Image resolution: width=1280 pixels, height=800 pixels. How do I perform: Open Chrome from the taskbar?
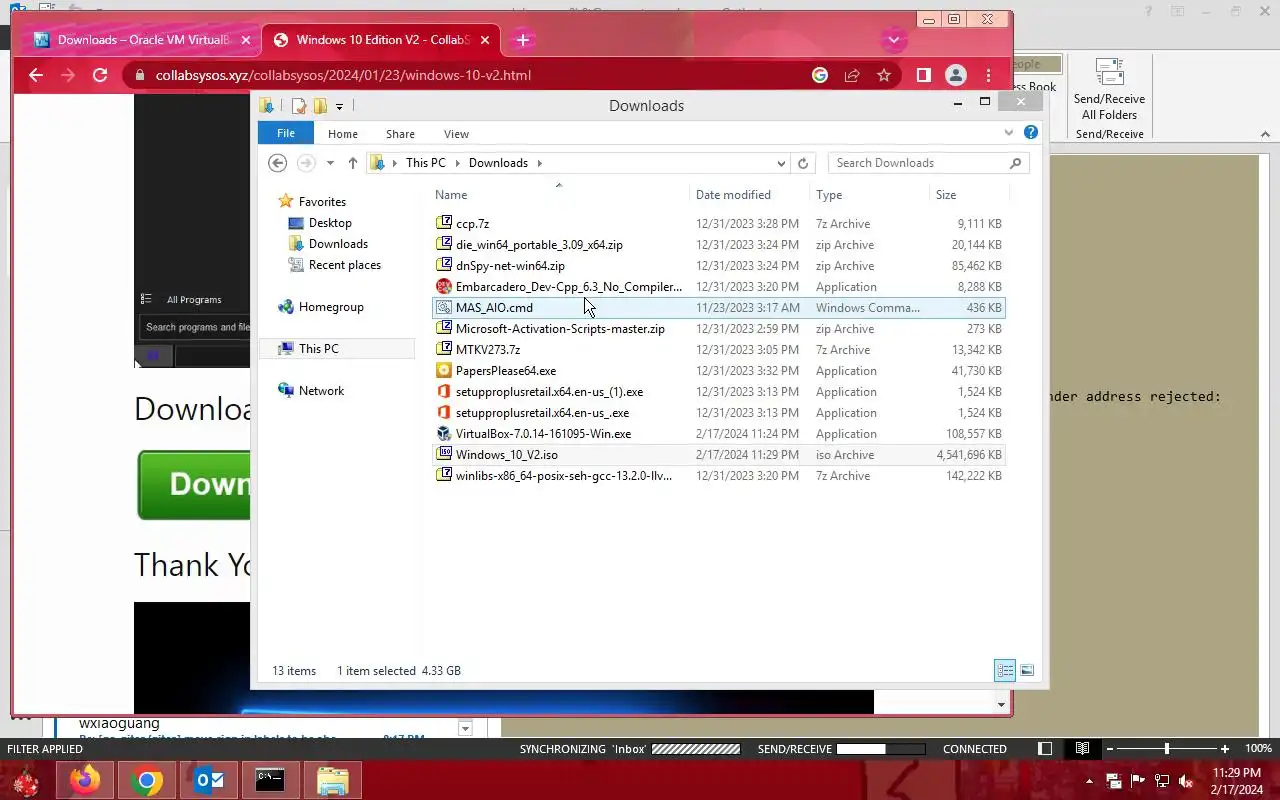[147, 780]
